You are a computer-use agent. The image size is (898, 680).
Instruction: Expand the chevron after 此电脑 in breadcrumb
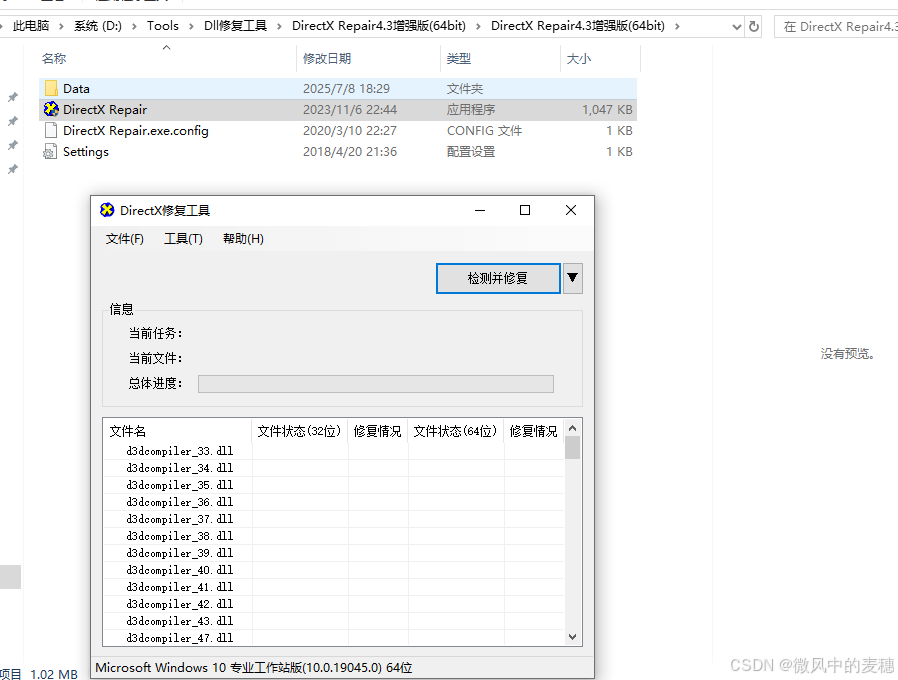(61, 26)
